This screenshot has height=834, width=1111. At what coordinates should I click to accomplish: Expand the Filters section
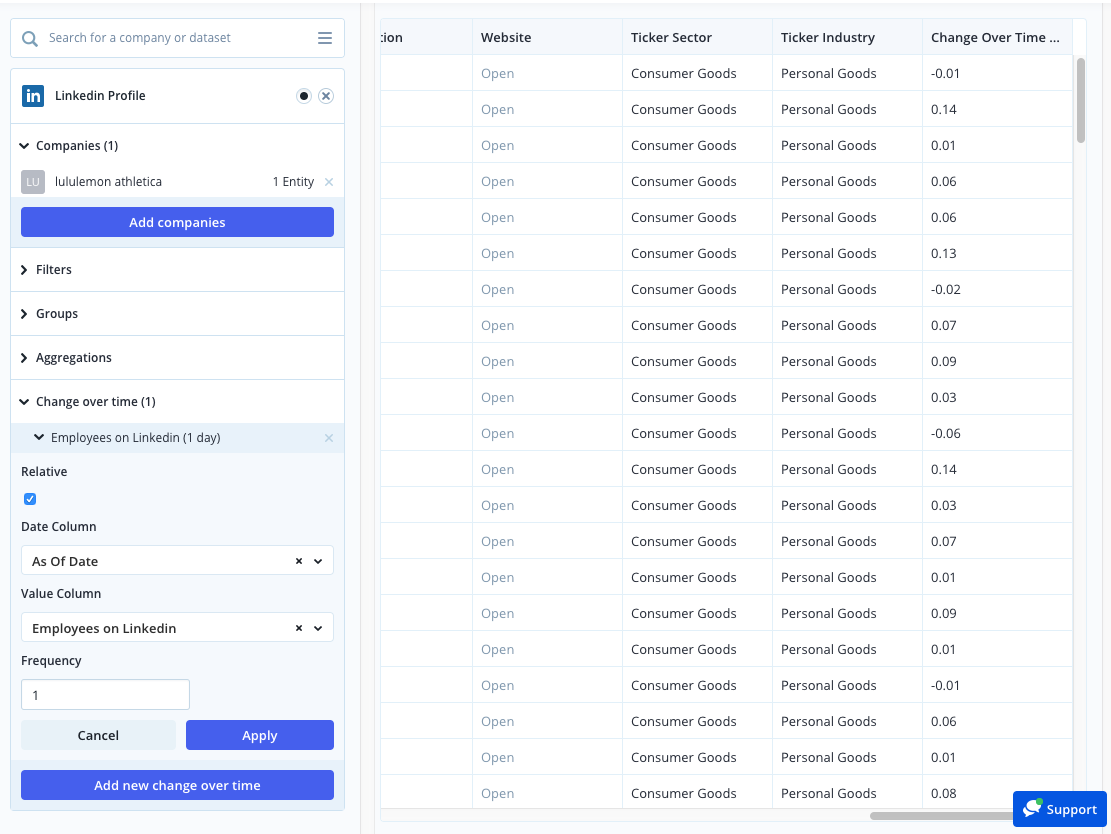(x=24, y=269)
